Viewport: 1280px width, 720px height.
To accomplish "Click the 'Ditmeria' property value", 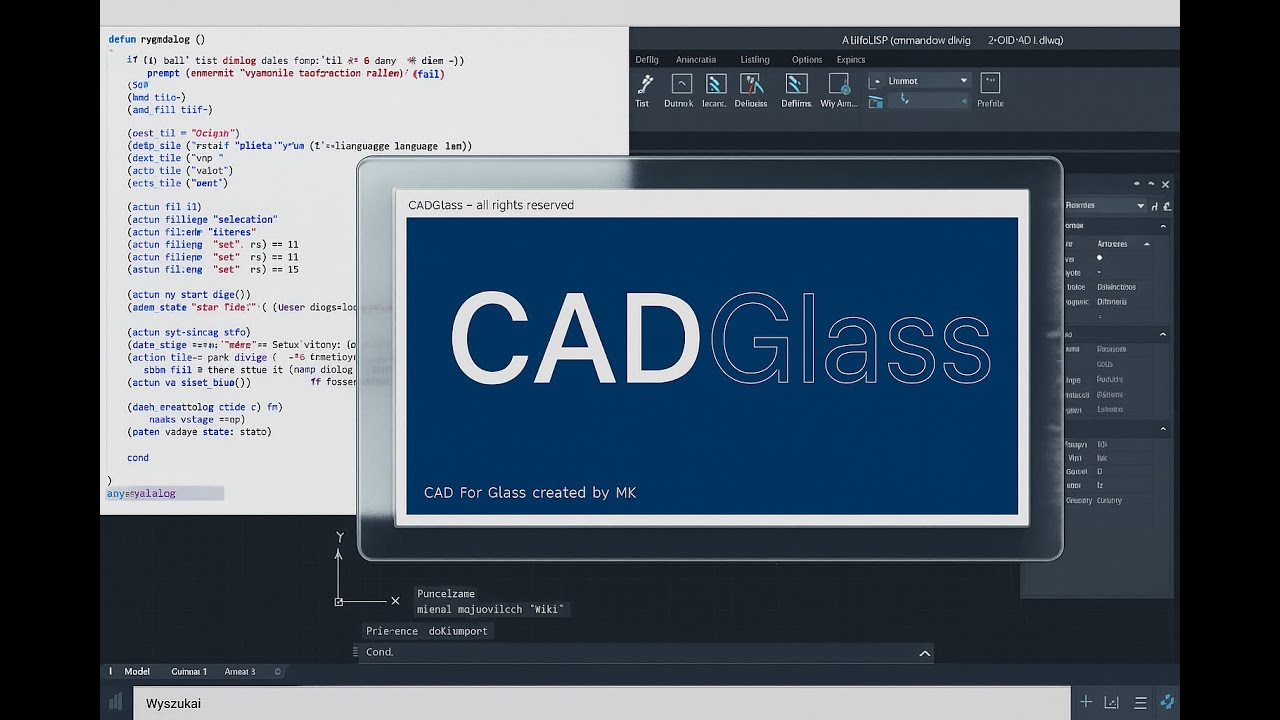I will [1112, 301].
